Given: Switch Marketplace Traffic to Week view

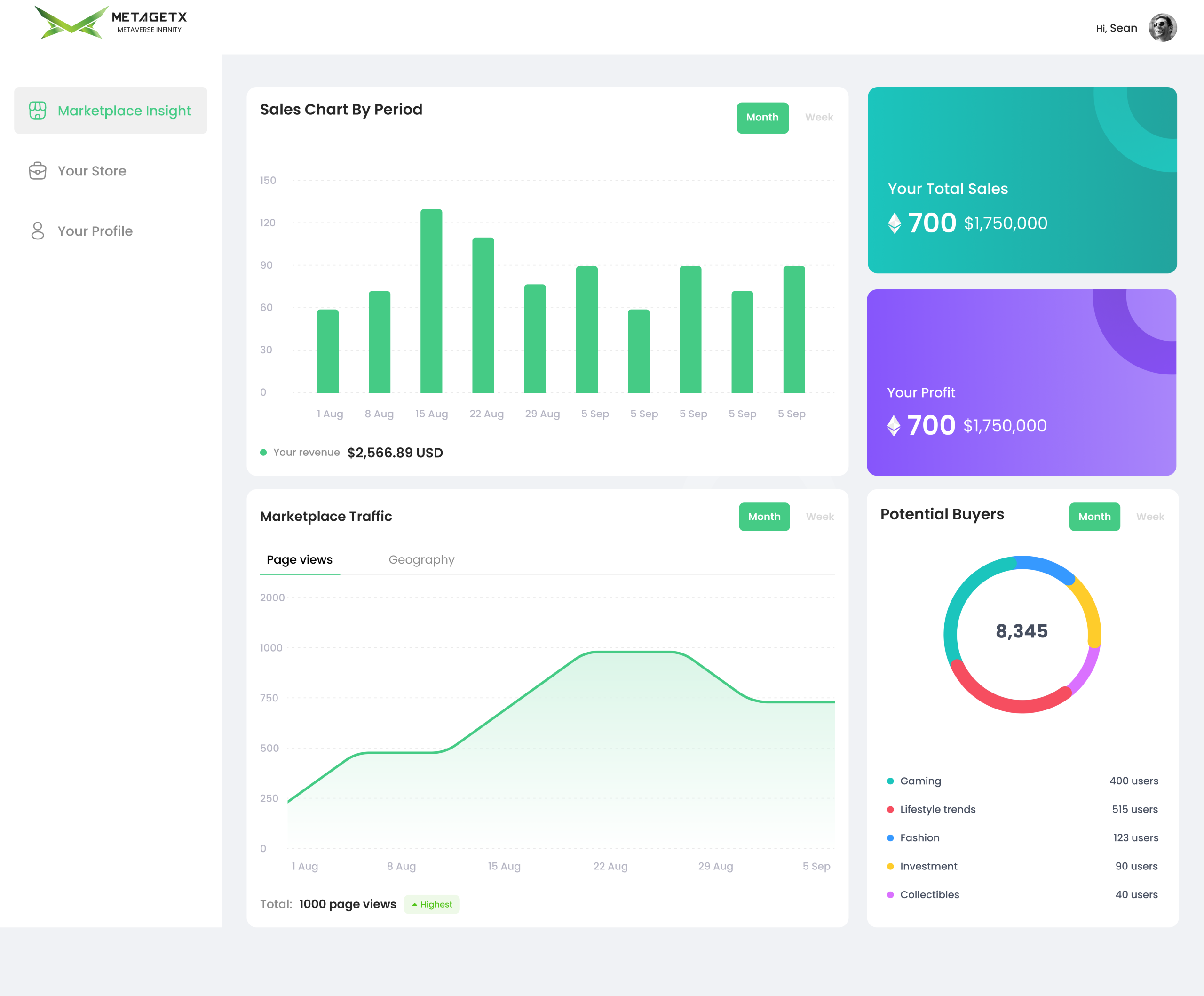Looking at the screenshot, I should click(x=819, y=517).
